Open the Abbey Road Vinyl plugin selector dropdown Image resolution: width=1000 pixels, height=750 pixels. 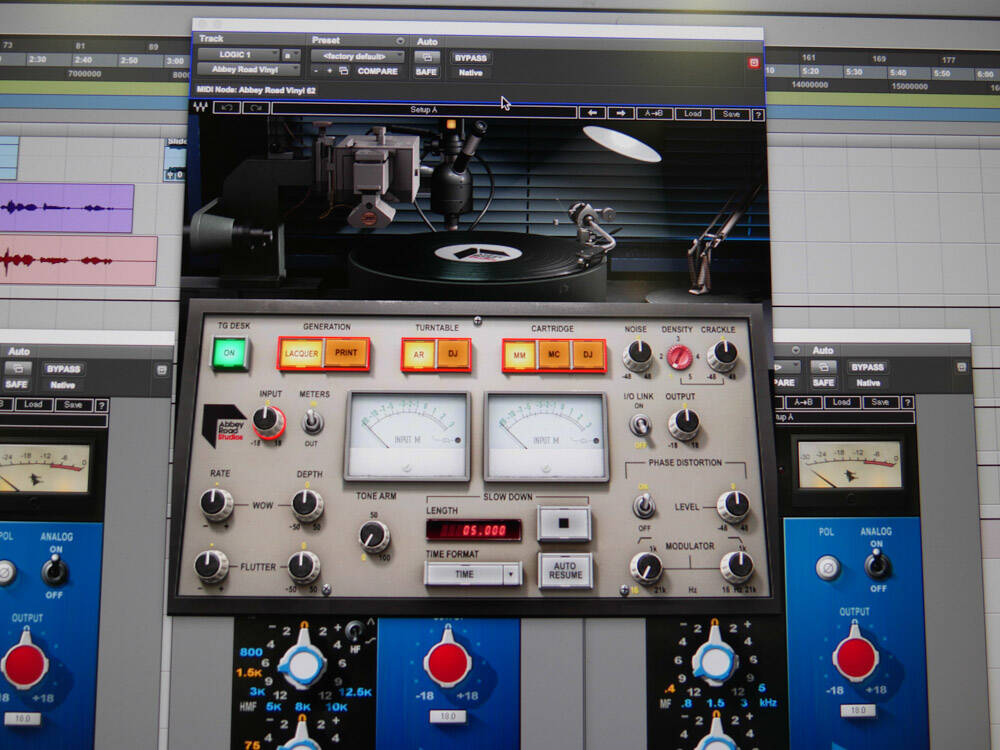pyautogui.click(x=248, y=69)
